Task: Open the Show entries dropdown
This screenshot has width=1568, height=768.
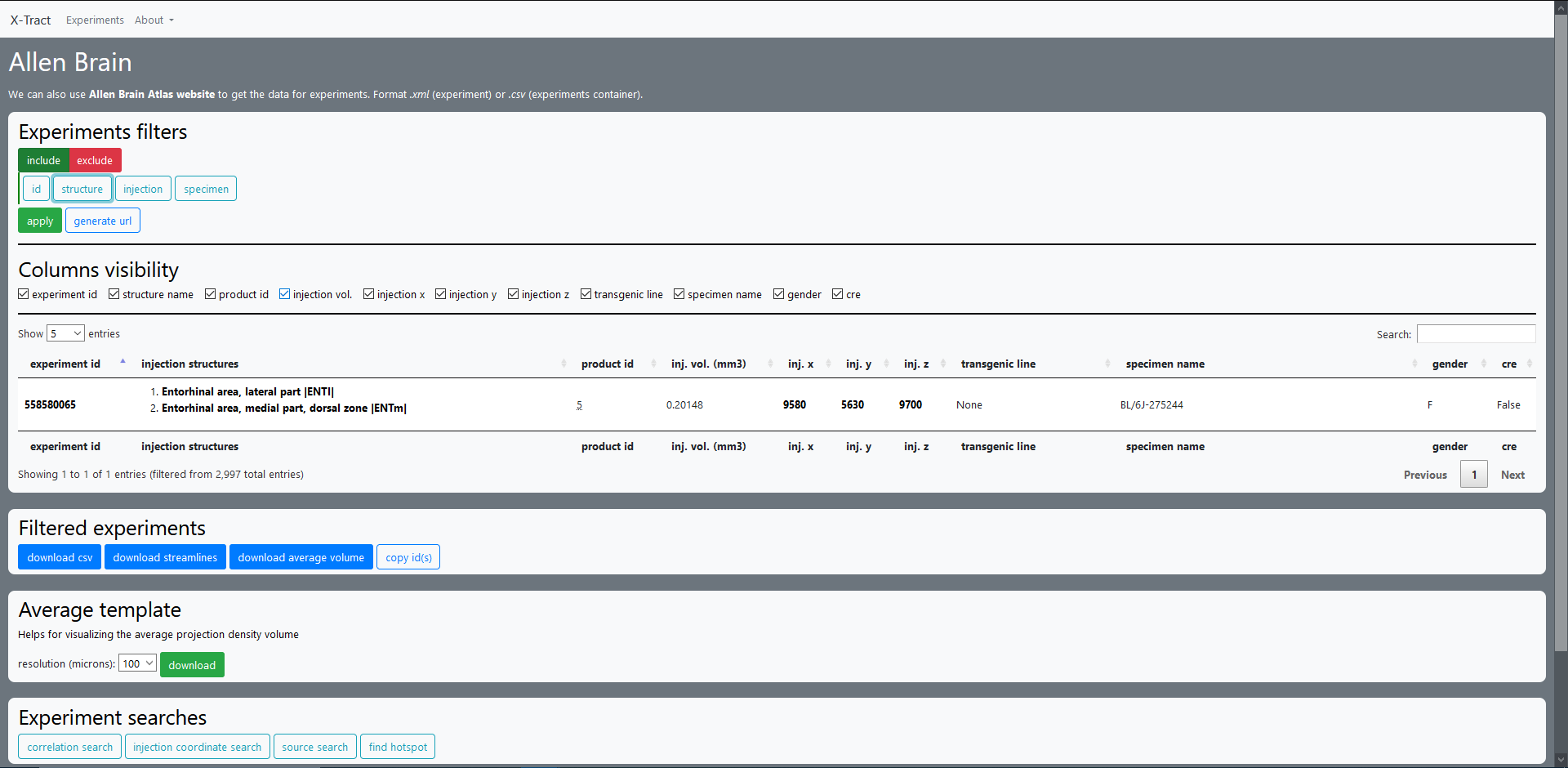Action: pyautogui.click(x=65, y=333)
